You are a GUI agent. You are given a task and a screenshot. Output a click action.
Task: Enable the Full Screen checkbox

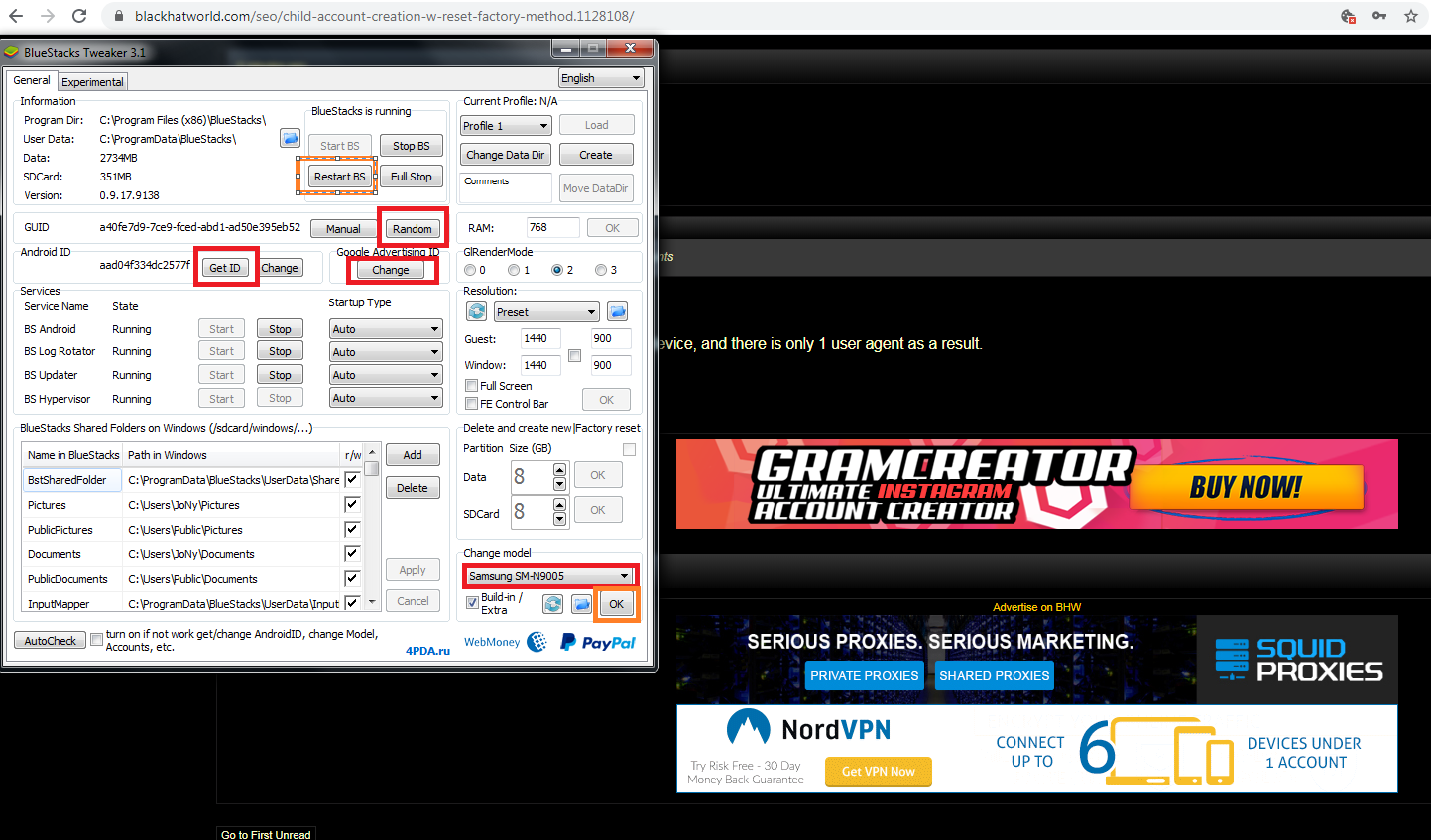coord(472,386)
